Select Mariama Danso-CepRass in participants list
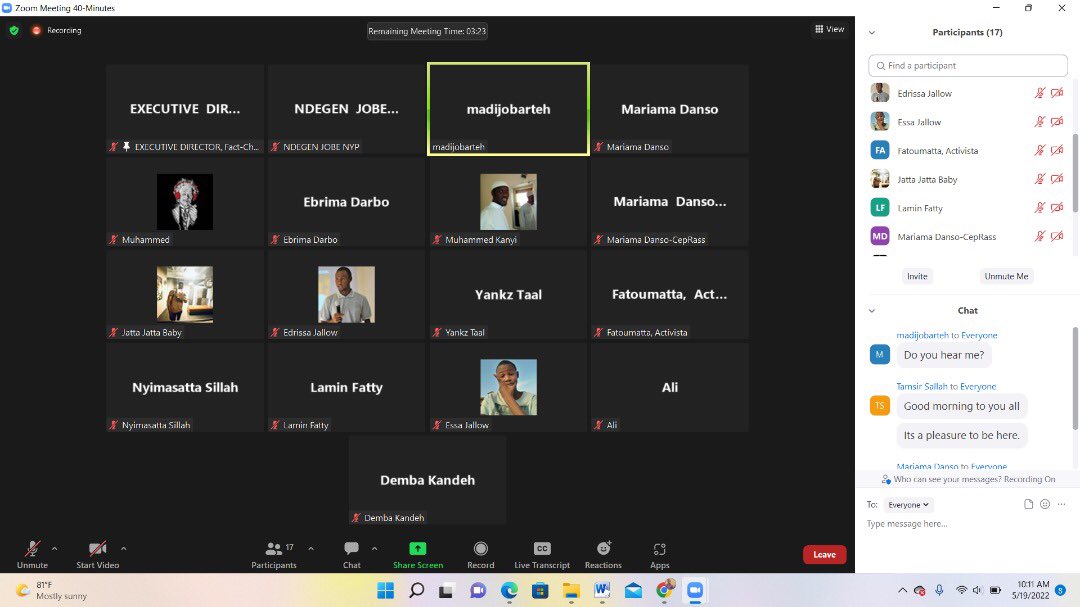1080x607 pixels. click(967, 236)
